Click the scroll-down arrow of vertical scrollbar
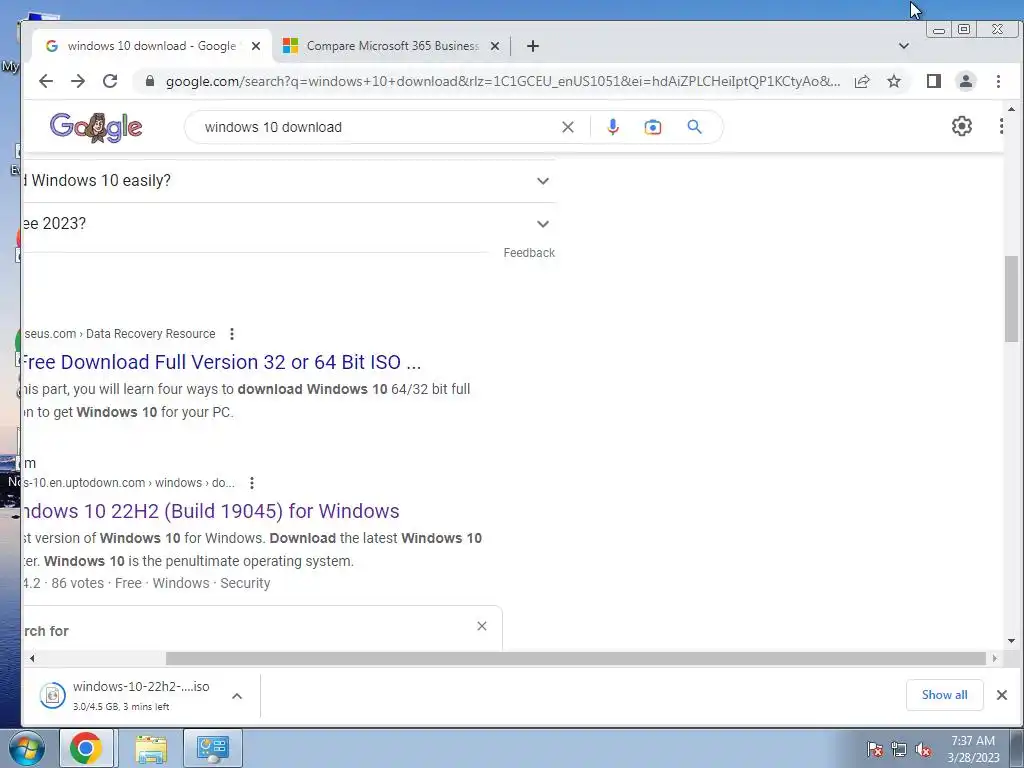Image resolution: width=1024 pixels, height=768 pixels. tap(1012, 641)
